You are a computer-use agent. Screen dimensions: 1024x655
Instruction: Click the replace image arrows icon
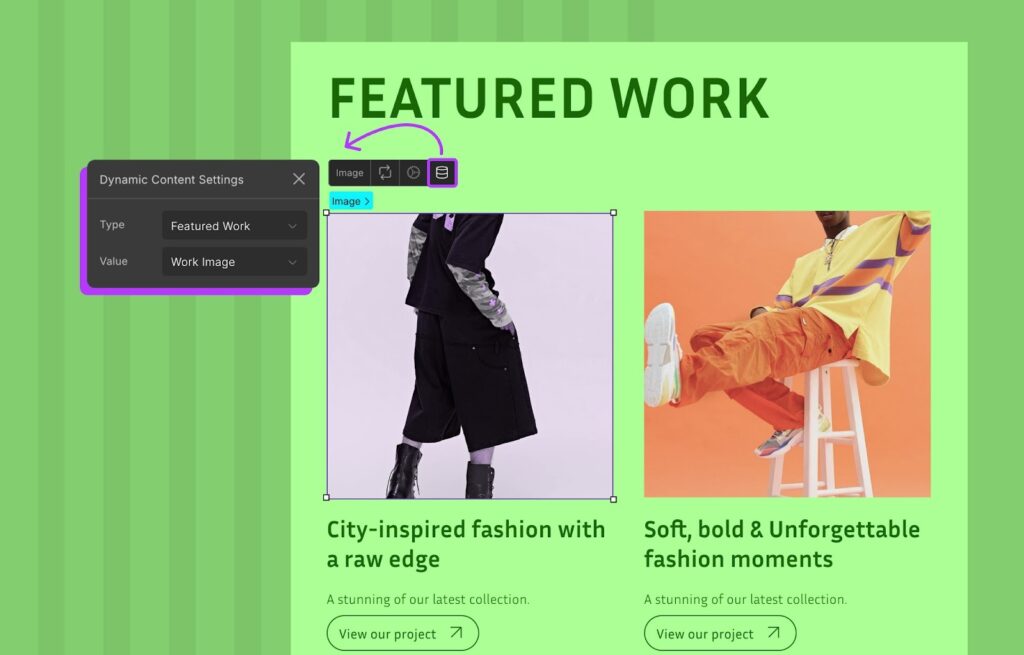(x=385, y=173)
